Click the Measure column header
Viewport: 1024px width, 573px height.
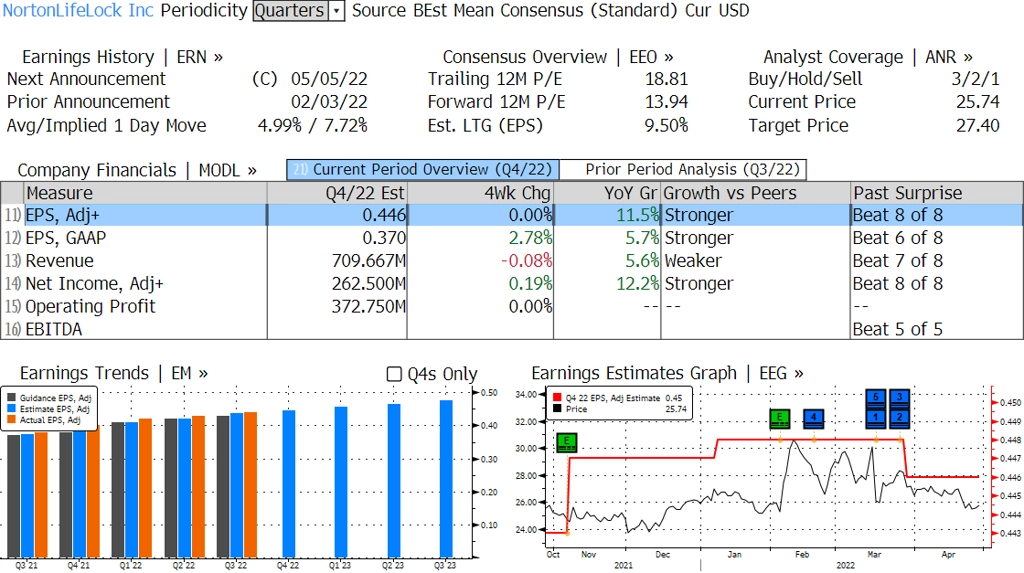(145, 193)
